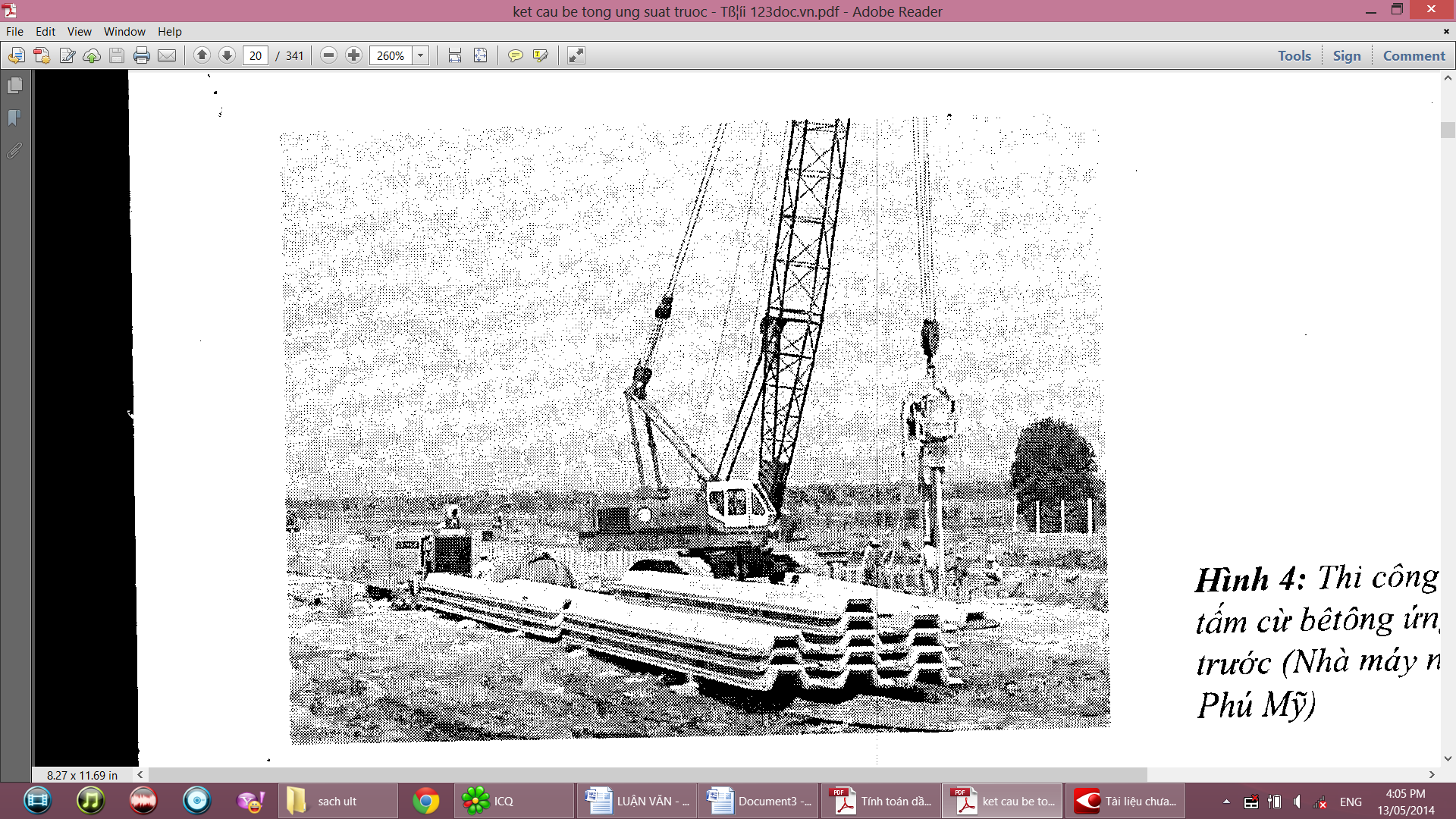Image resolution: width=1456 pixels, height=819 pixels.
Task: Zoom in with plus button
Action: coord(353,55)
